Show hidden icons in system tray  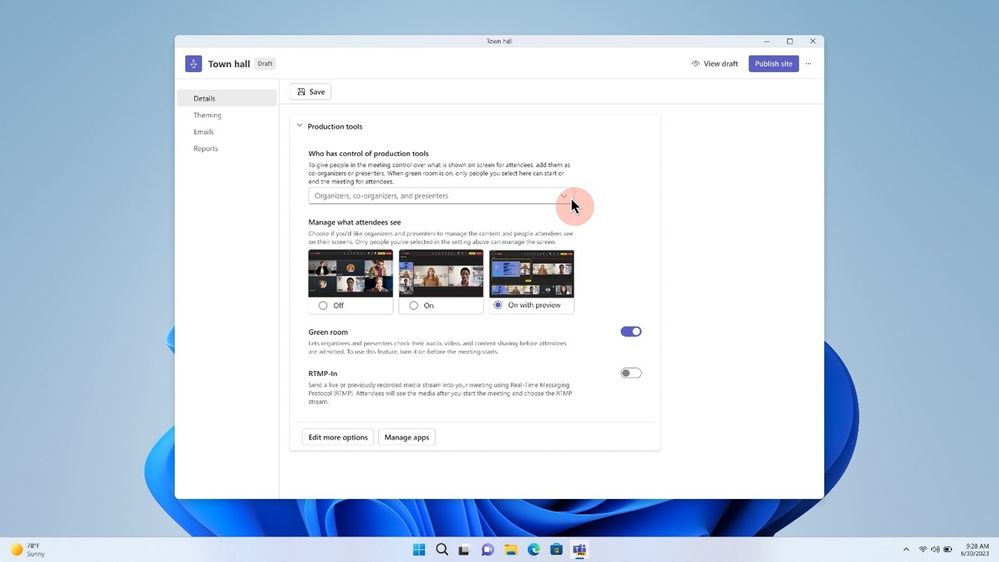(906, 549)
